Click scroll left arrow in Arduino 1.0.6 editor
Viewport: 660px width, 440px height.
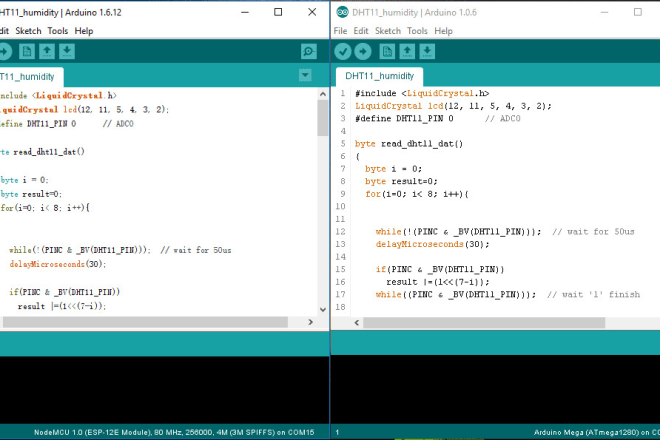point(357,323)
